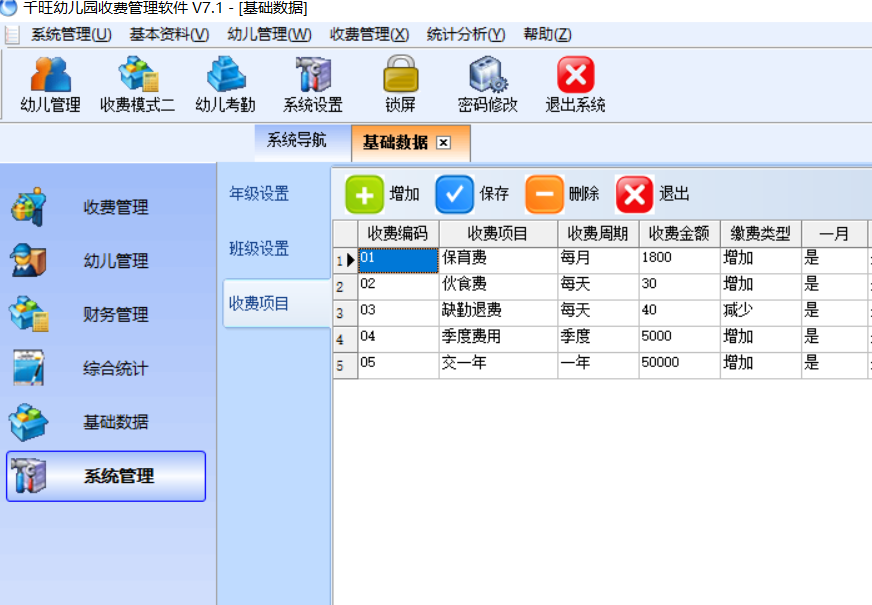This screenshot has height=605, width=872.
Task: Click the orange 删除 minus icon
Action: pos(544,195)
